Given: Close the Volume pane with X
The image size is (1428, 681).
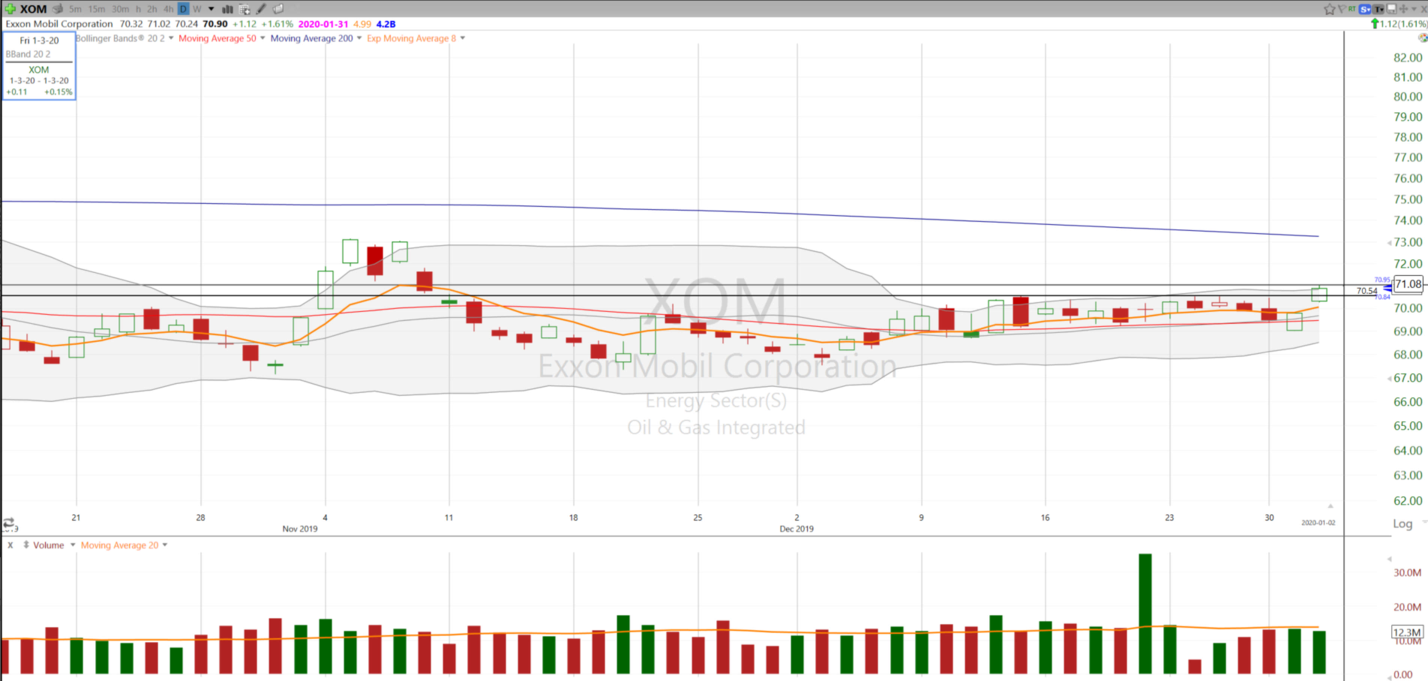Looking at the screenshot, I should [10, 545].
